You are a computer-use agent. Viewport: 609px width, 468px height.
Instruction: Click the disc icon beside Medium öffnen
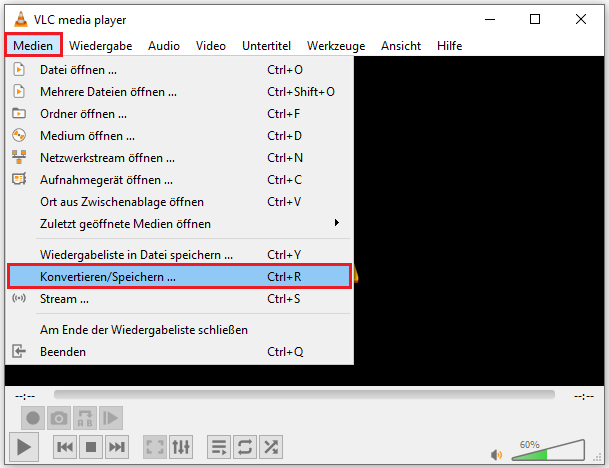point(19,136)
